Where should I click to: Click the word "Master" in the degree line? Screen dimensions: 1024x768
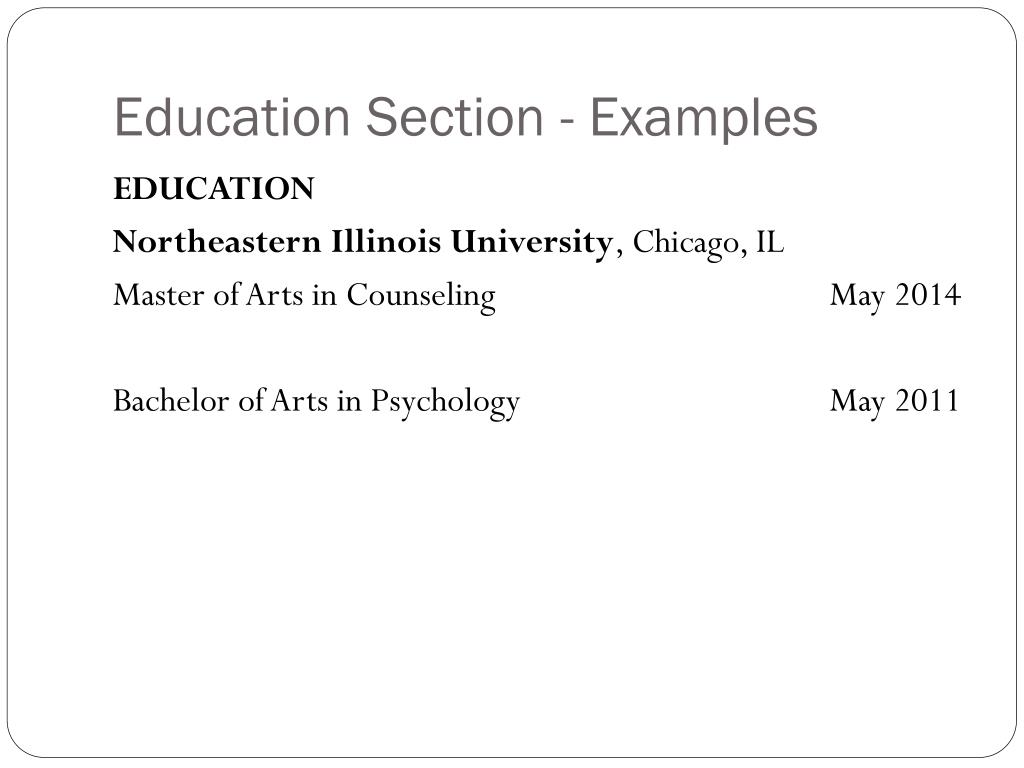[159, 295]
